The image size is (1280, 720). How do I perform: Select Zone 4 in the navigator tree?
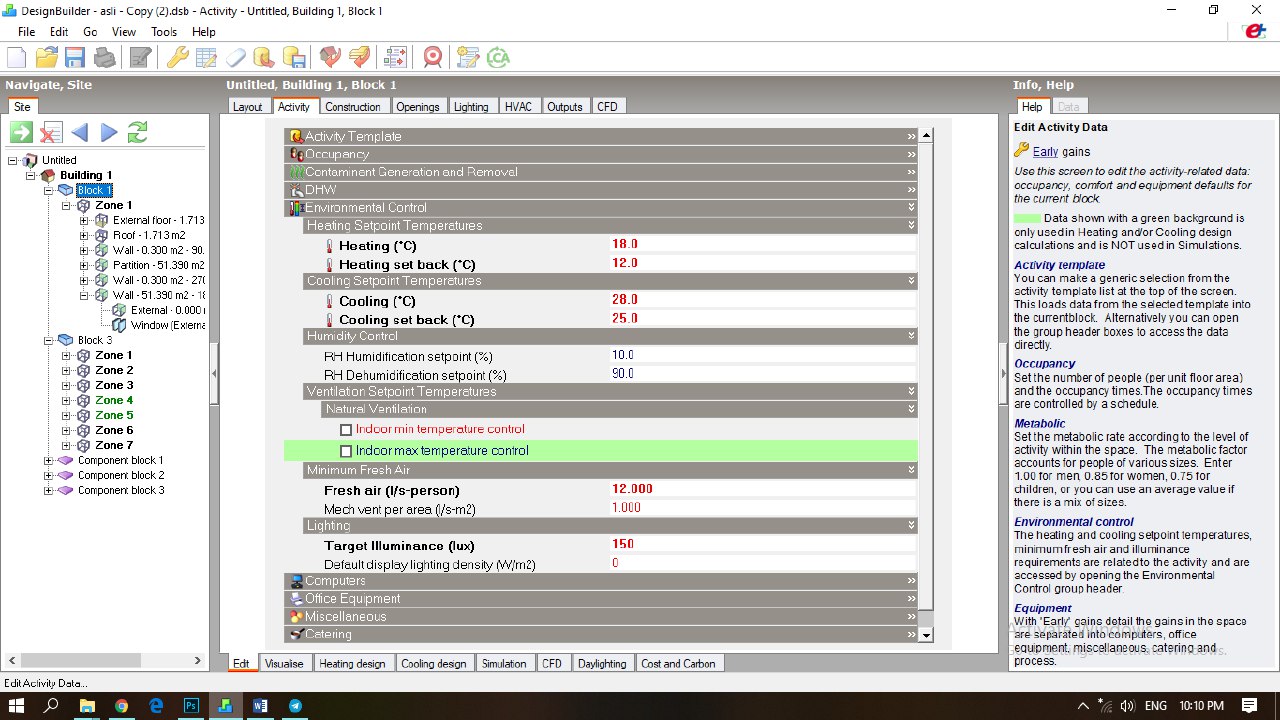[114, 400]
